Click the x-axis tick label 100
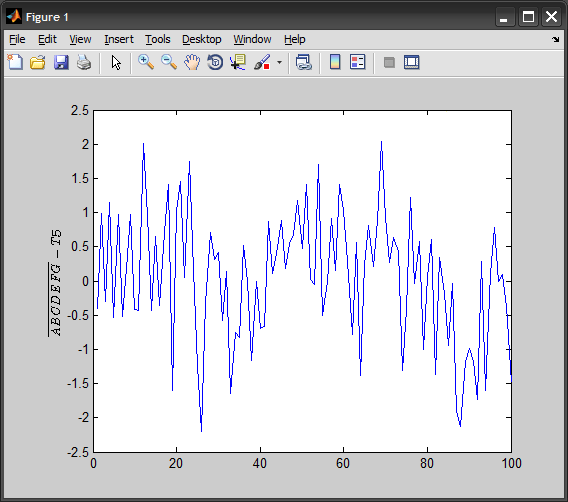The width and height of the screenshot is (568, 502). tap(511, 463)
